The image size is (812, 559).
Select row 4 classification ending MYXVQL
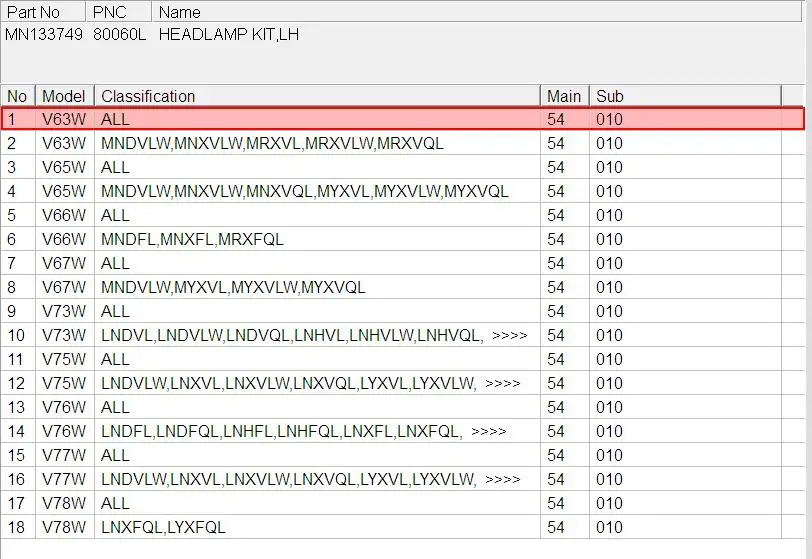[x=304, y=192]
